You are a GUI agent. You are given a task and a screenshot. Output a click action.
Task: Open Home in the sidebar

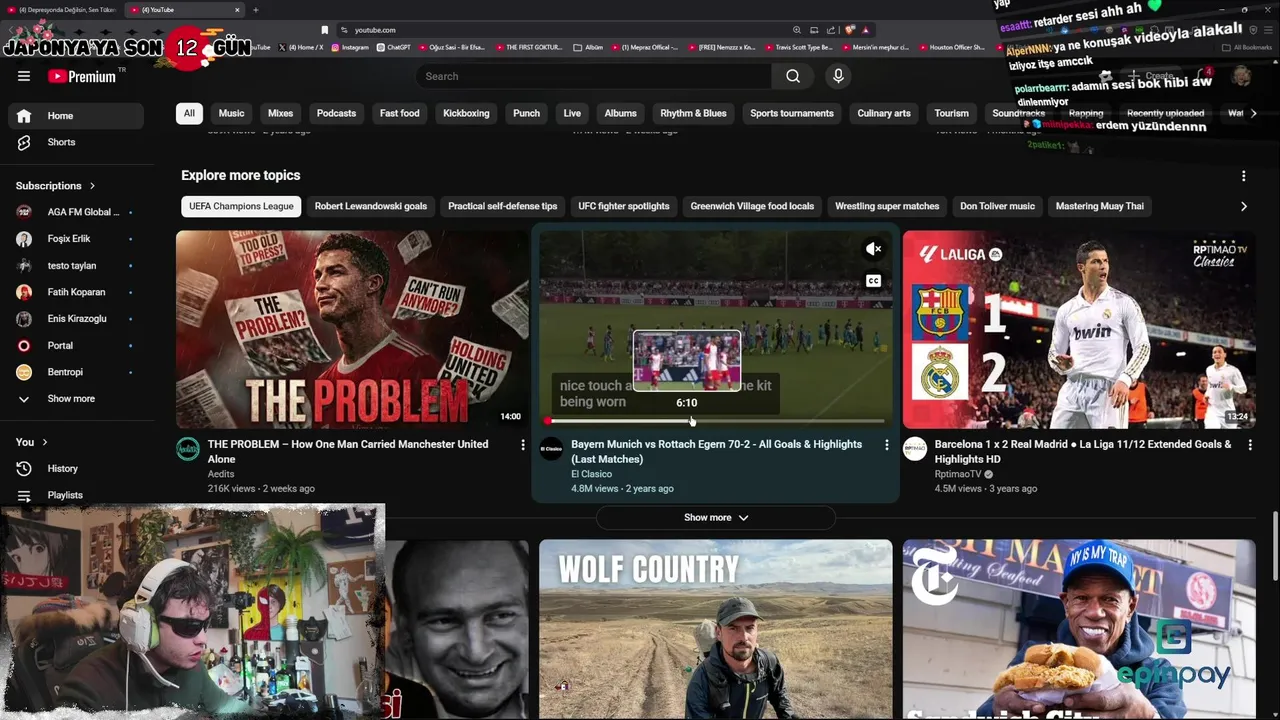76,116
